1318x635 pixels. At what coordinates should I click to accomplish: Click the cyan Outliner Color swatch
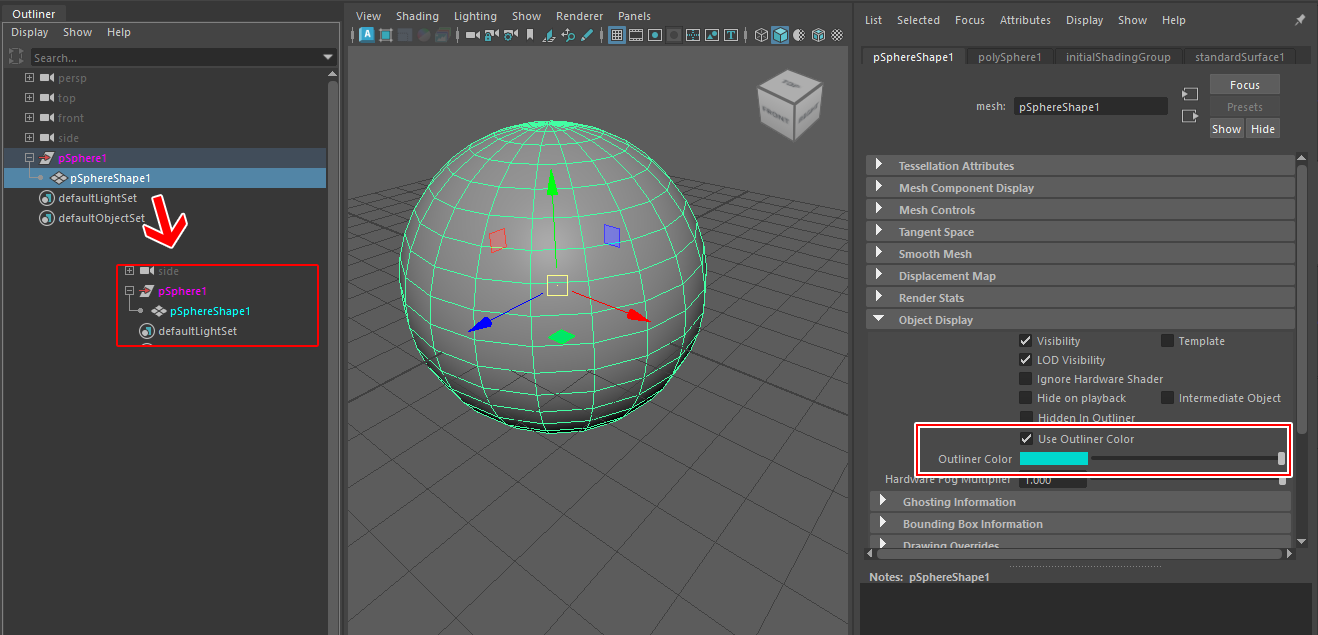[x=1053, y=459]
